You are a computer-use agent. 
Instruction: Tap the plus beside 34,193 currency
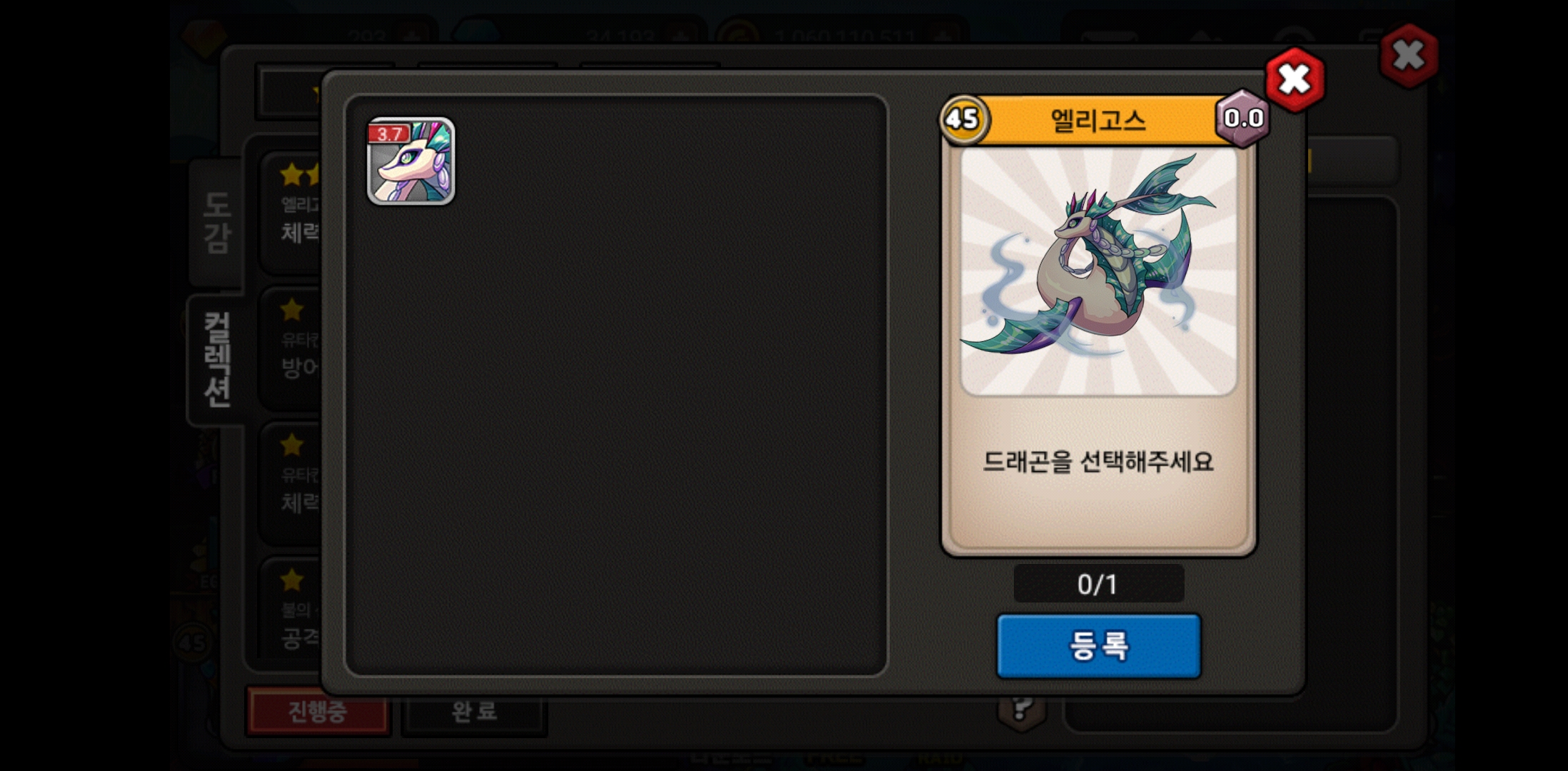(x=677, y=34)
